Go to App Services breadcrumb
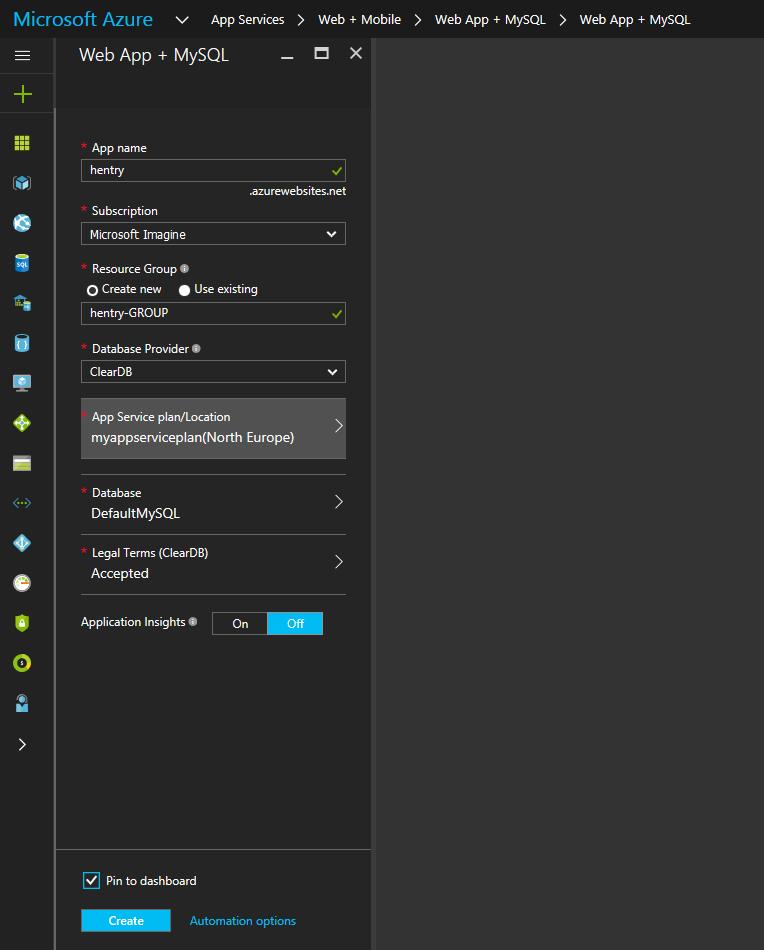Screen dimensions: 764x950 point(247,19)
